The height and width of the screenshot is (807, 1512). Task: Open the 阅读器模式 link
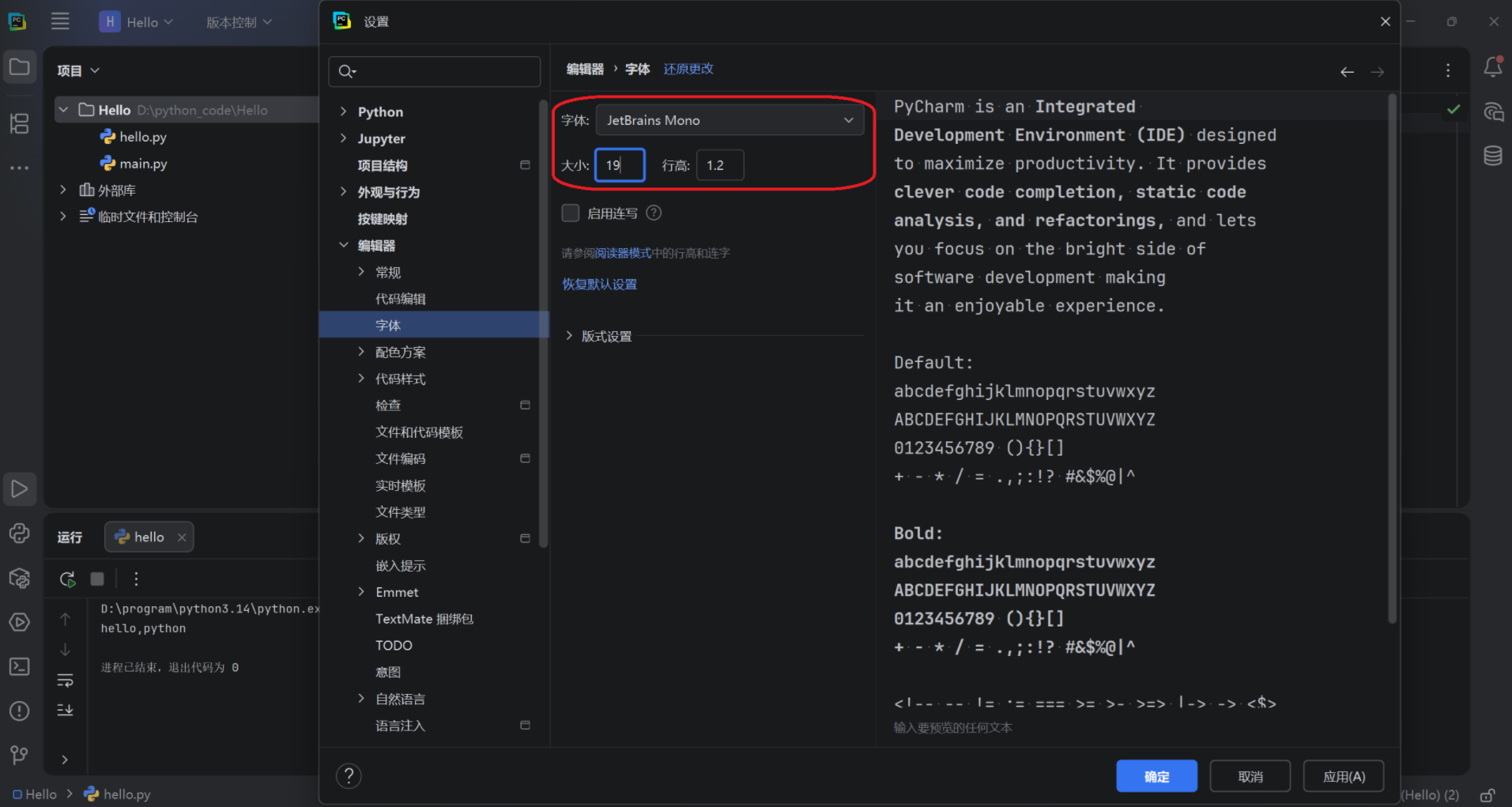pyautogui.click(x=623, y=253)
